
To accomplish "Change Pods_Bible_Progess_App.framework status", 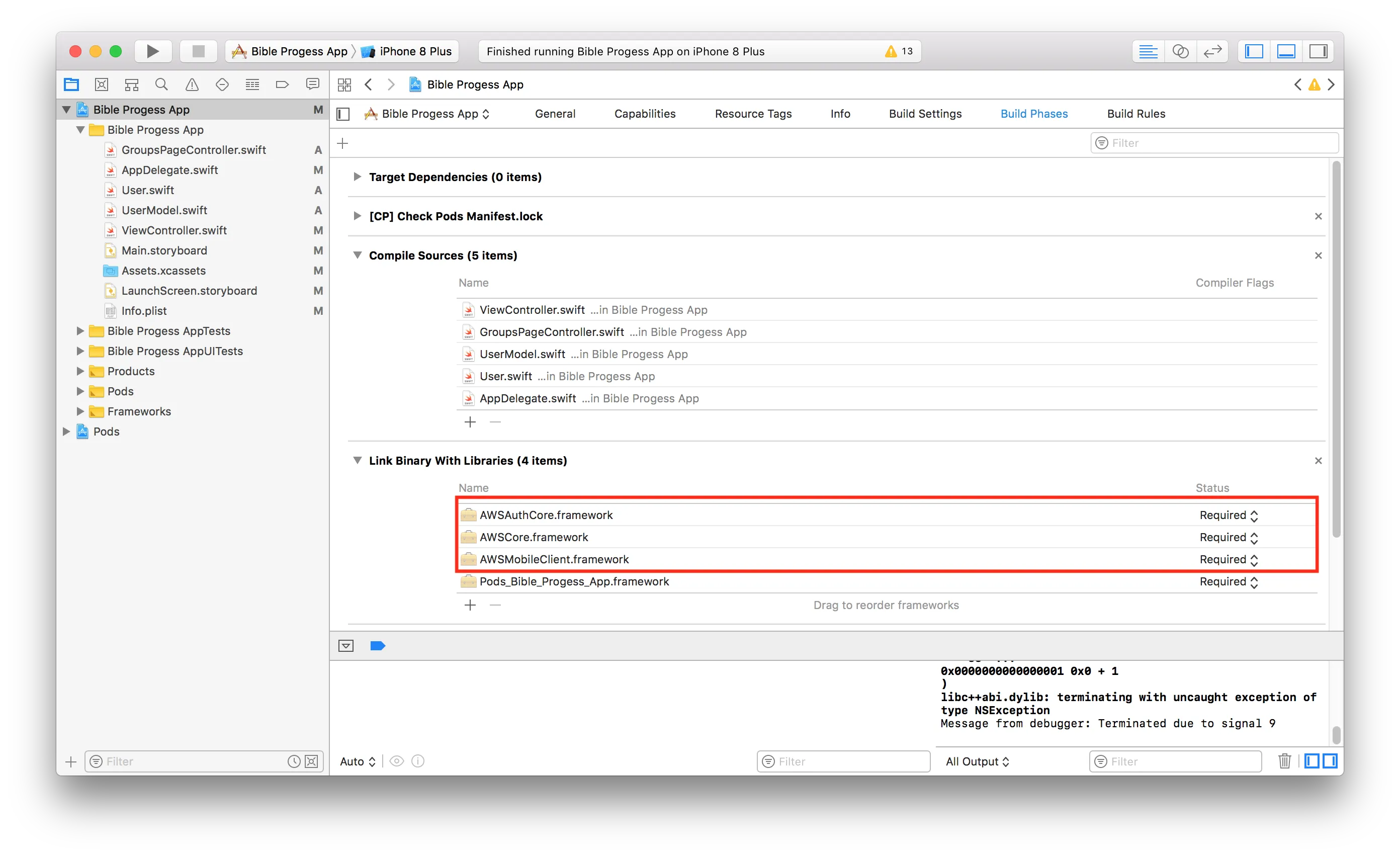I will [x=1229, y=581].
